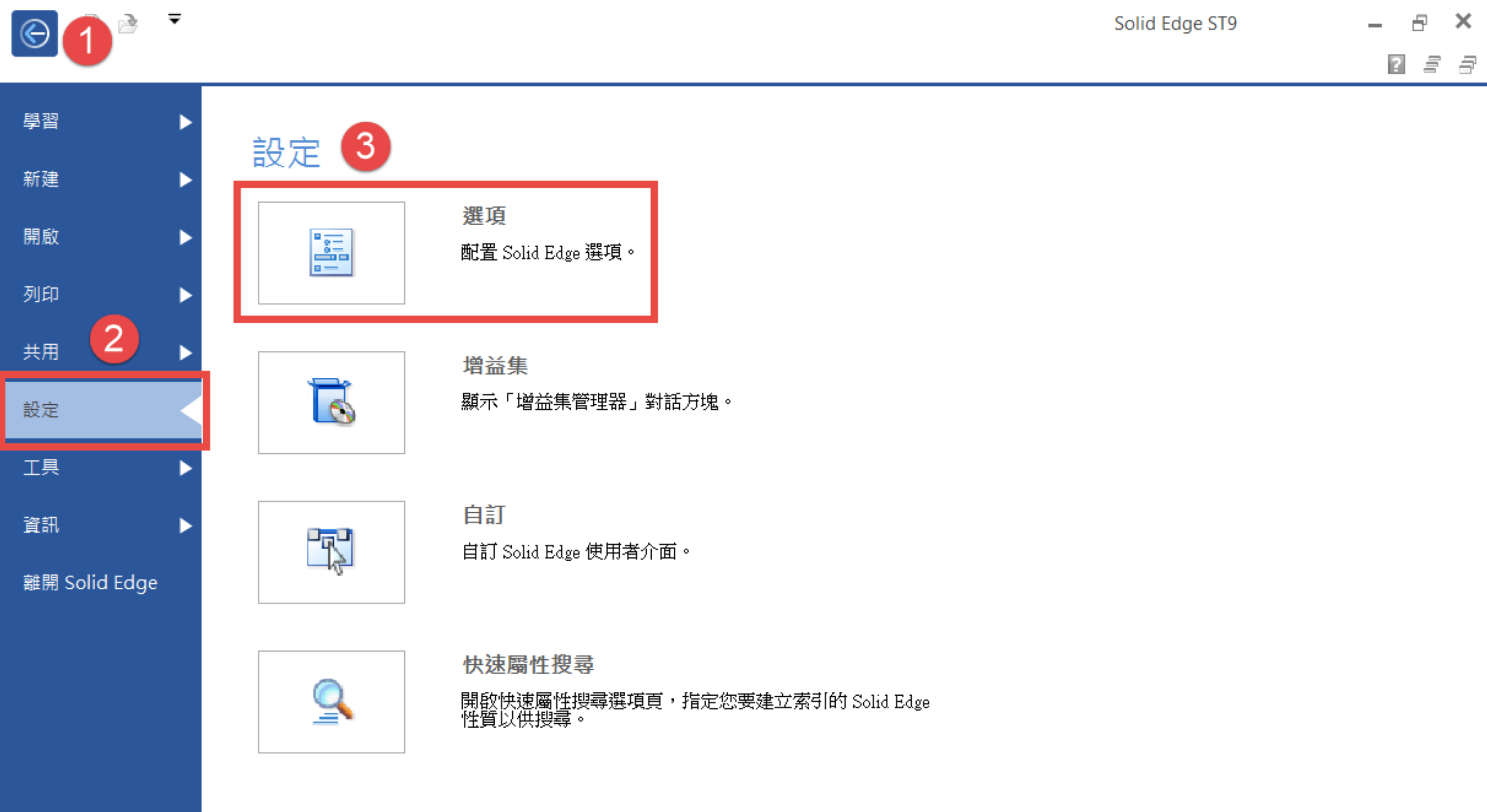The image size is (1487, 812).
Task: Click the 配置 Solid Edge 選項 description
Action: pos(548,253)
